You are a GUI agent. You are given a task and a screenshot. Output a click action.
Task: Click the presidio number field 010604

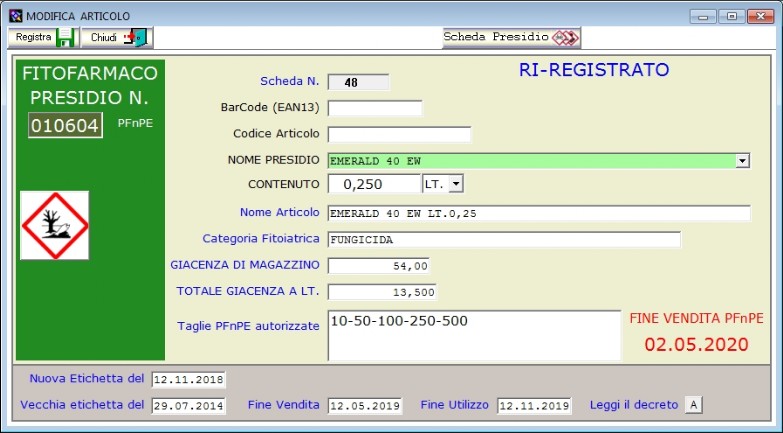pos(65,125)
